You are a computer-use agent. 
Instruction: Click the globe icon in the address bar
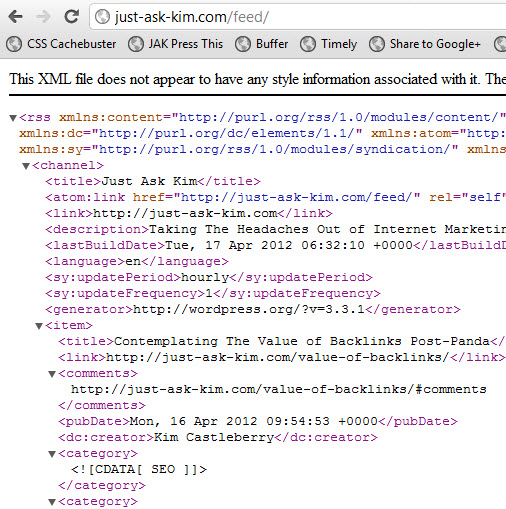pos(102,17)
